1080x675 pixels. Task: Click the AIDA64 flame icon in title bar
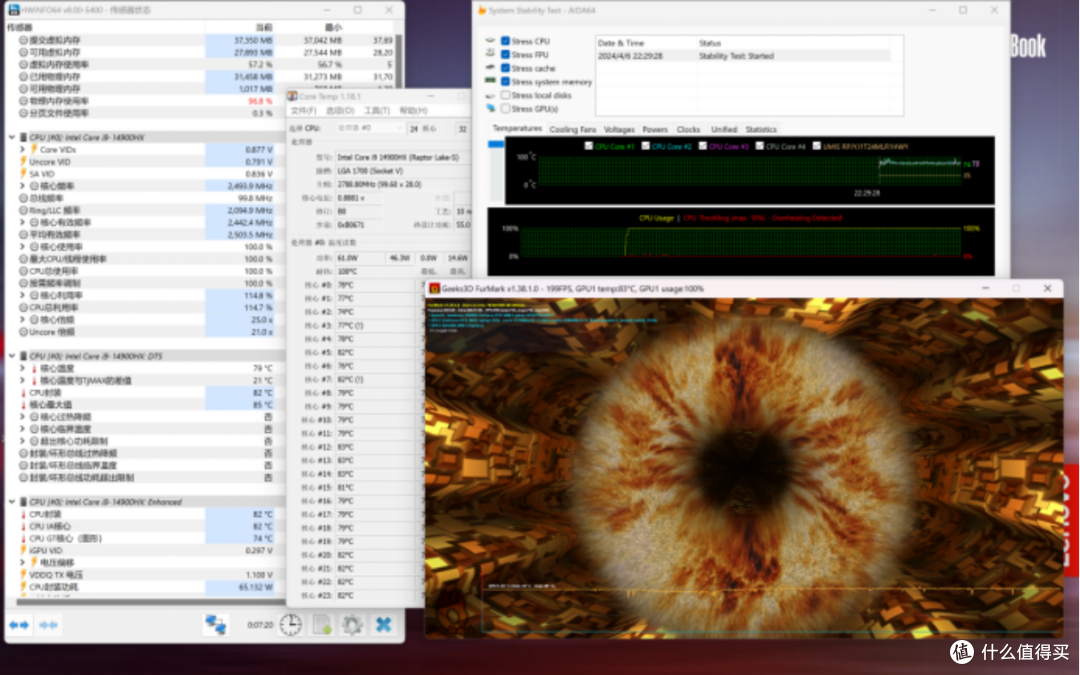pos(482,10)
